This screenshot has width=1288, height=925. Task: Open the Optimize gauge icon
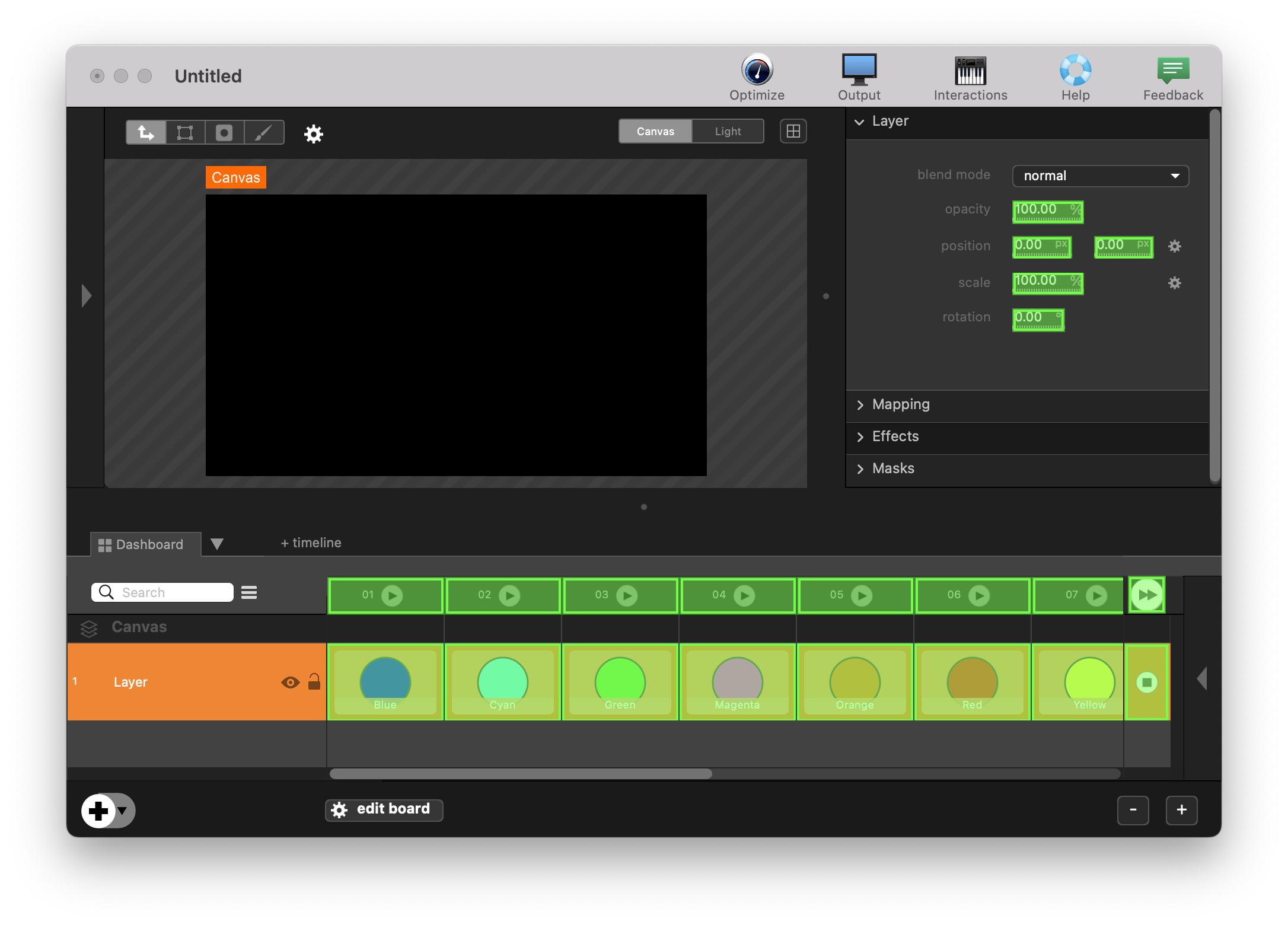point(757,71)
